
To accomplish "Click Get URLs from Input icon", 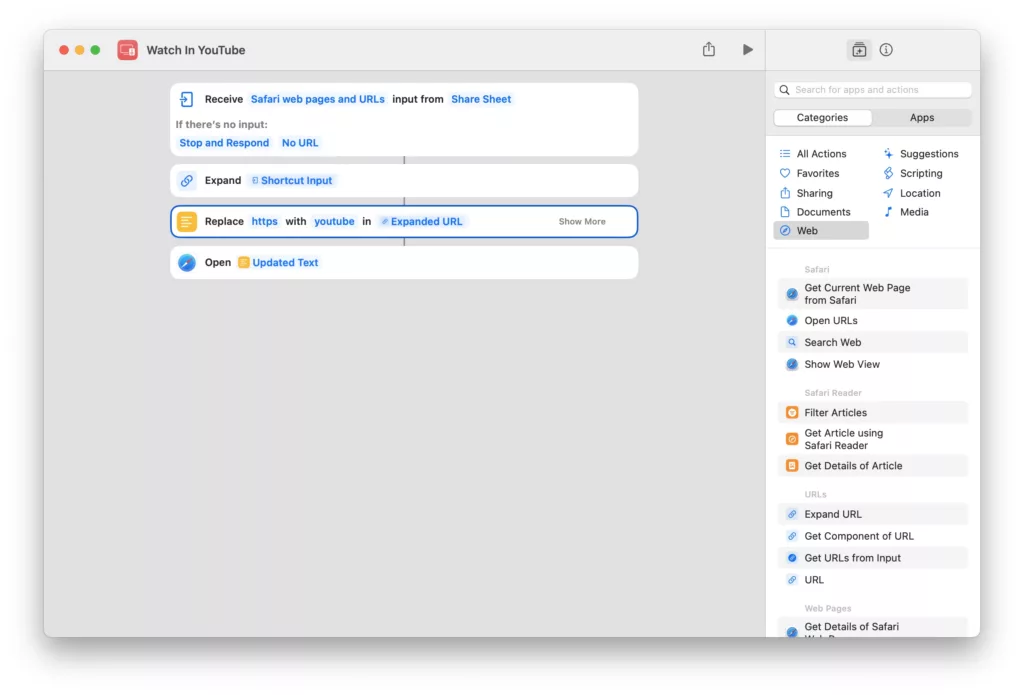I will tap(792, 558).
